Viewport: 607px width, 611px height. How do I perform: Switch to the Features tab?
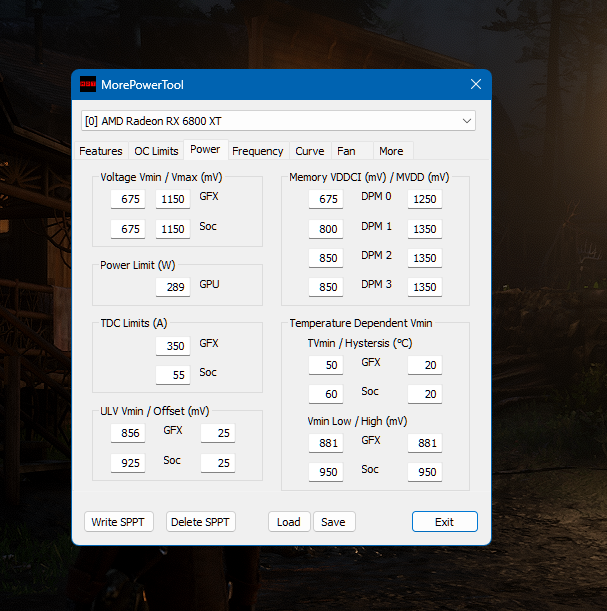(x=101, y=151)
